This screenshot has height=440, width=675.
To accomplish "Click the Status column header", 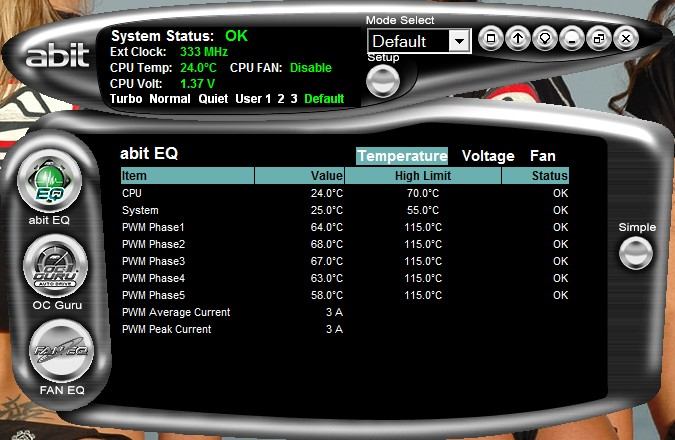I will (x=535, y=176).
